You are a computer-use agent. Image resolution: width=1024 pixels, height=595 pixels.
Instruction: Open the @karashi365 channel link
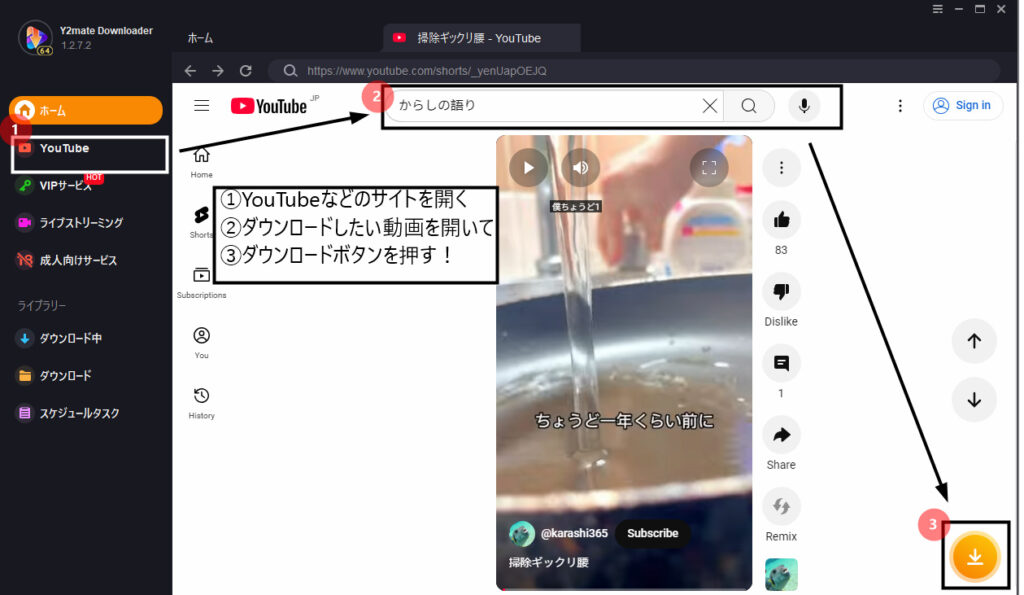(574, 533)
